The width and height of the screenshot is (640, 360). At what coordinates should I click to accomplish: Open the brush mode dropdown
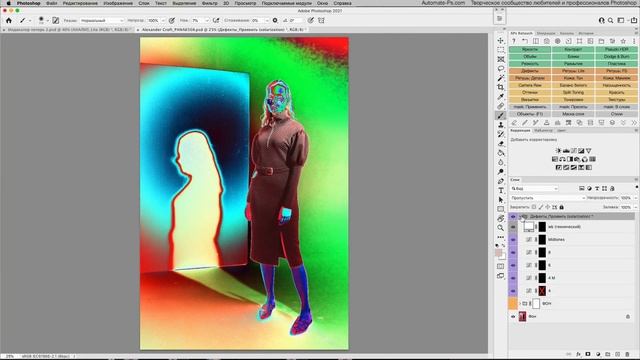pyautogui.click(x=102, y=20)
